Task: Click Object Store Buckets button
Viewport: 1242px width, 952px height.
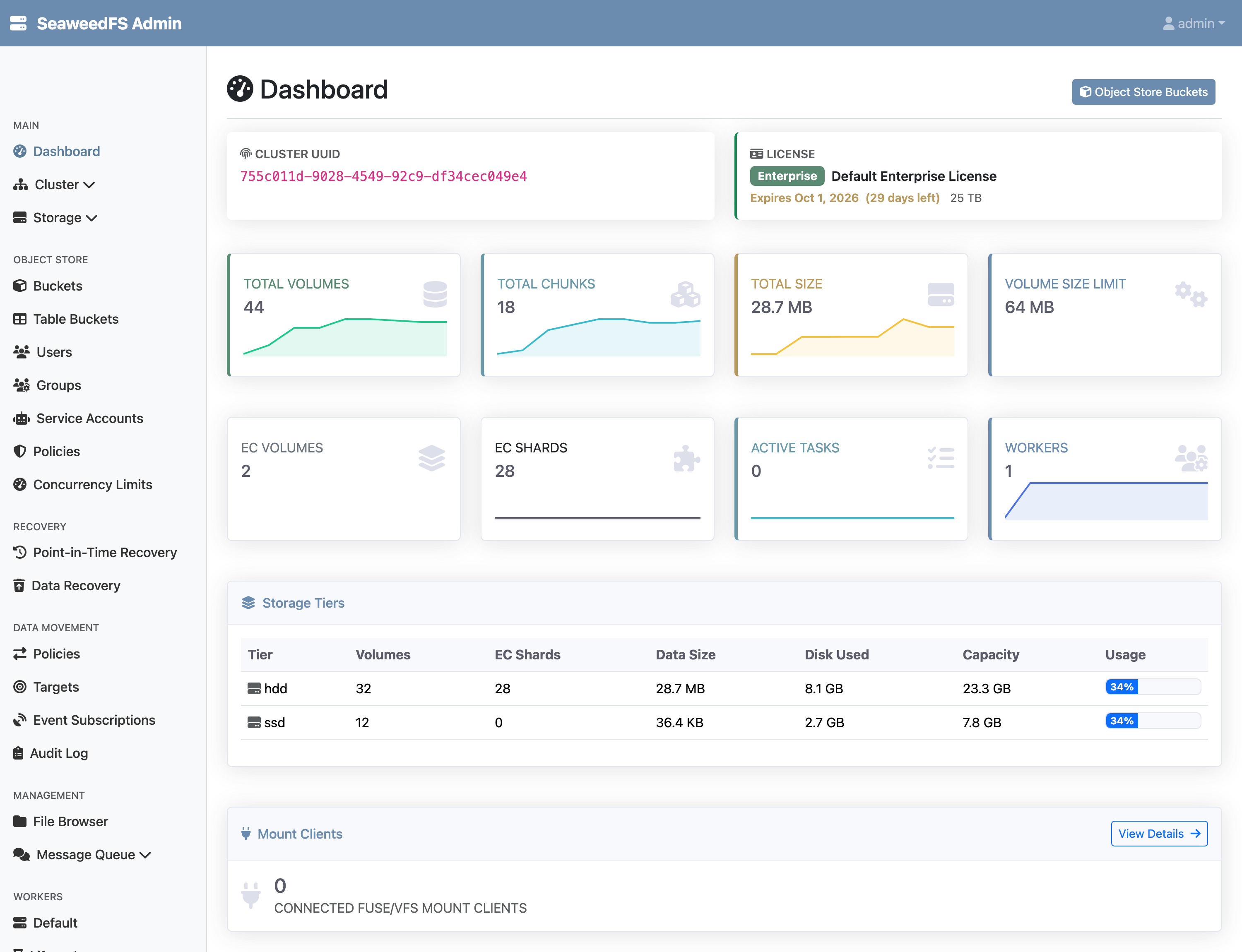Action: click(1143, 92)
